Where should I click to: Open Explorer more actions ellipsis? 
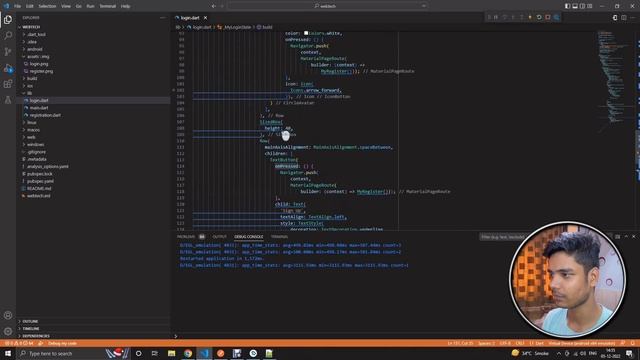162,18
